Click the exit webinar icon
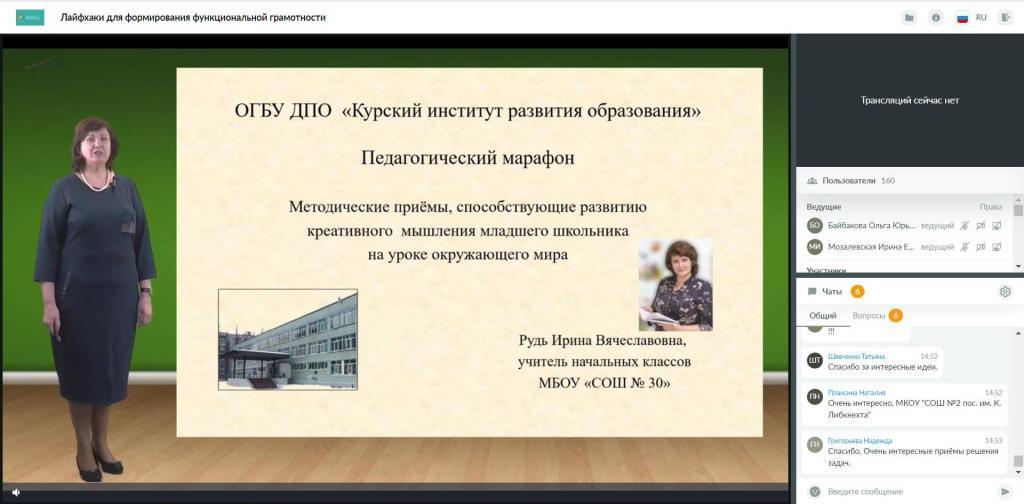Viewport: 1024px width, 504px height. [x=1005, y=18]
